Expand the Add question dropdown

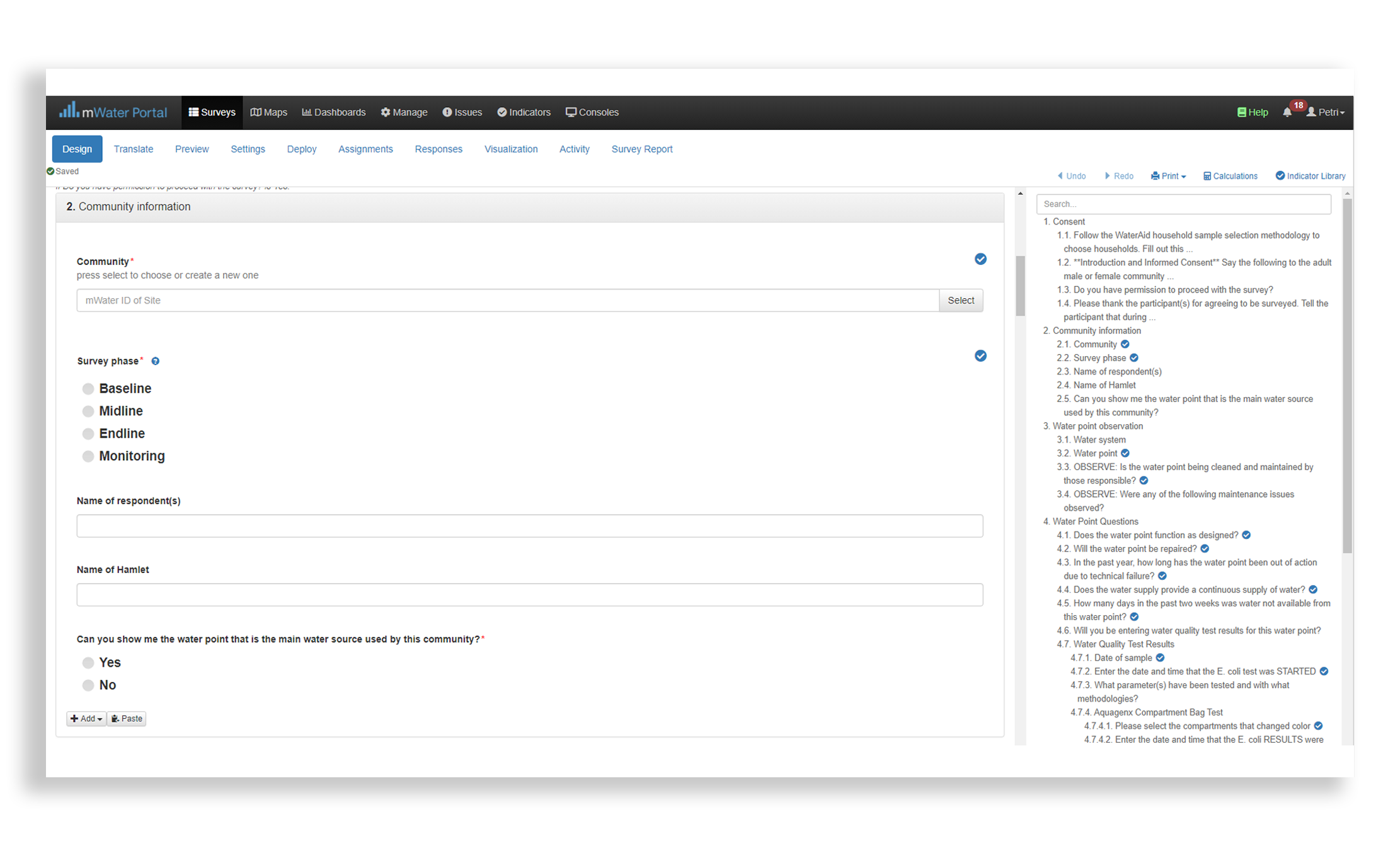[86, 719]
